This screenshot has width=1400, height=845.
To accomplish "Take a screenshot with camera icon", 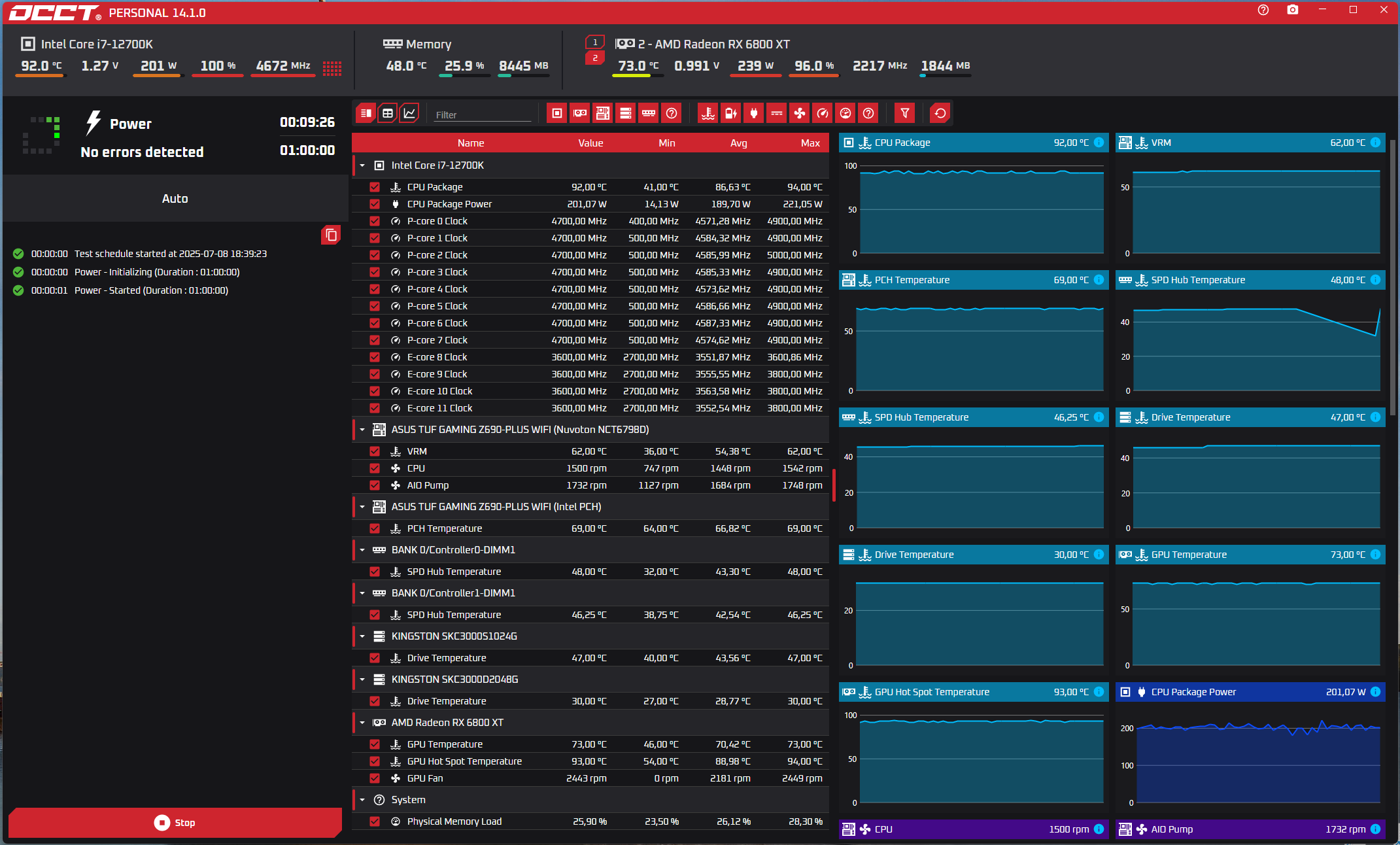I will point(1292,10).
